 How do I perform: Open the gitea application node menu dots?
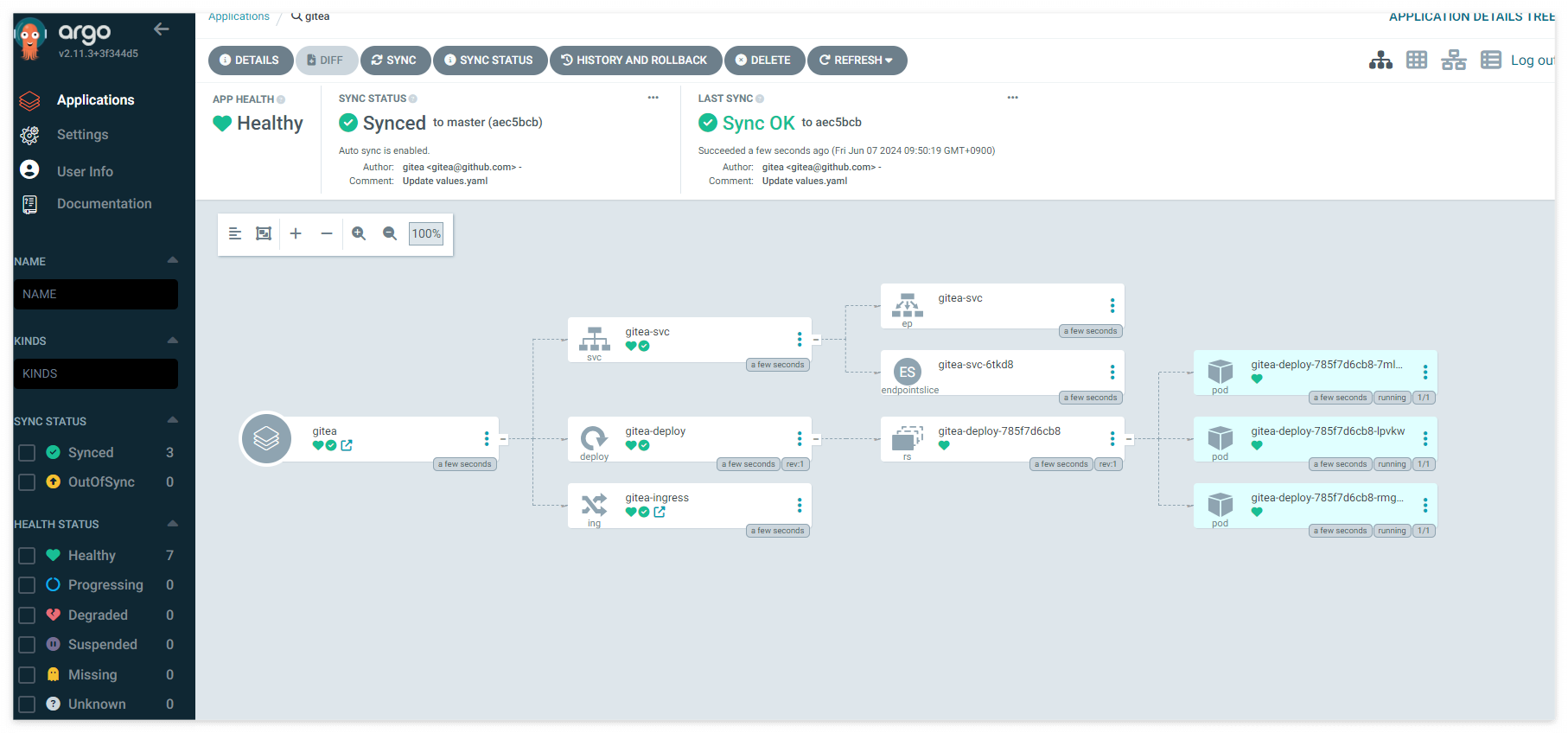487,439
